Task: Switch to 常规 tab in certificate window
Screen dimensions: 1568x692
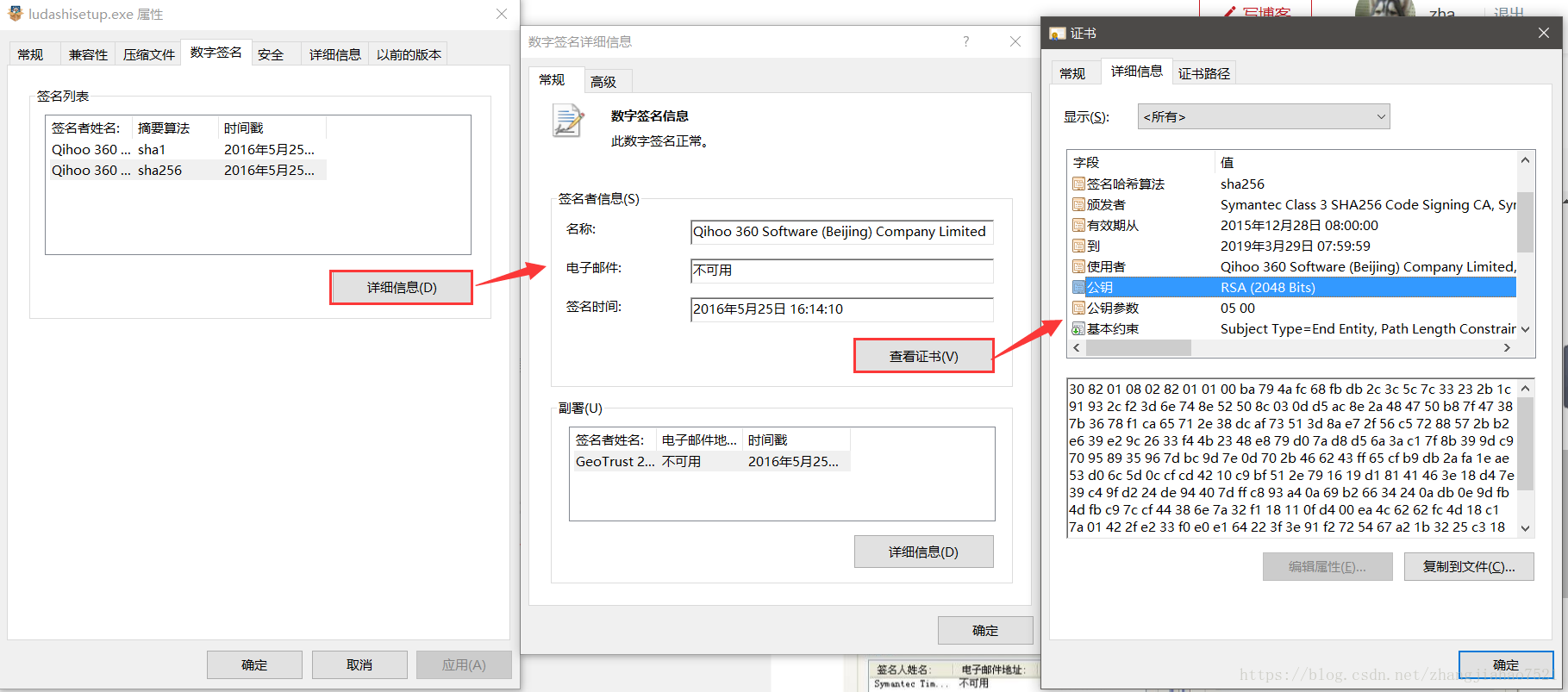Action: click(x=1072, y=73)
